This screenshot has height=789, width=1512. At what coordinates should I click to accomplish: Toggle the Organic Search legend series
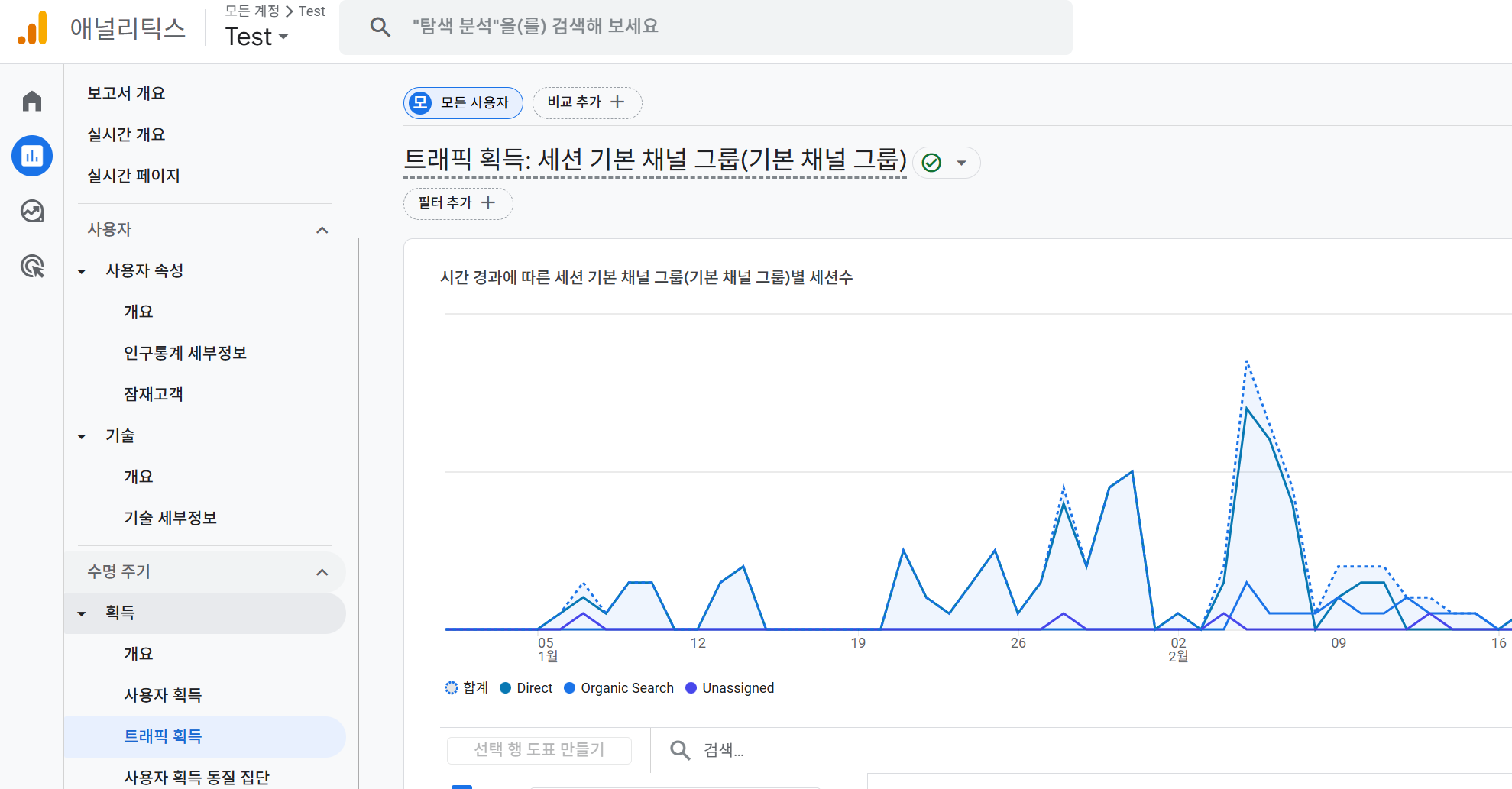619,688
